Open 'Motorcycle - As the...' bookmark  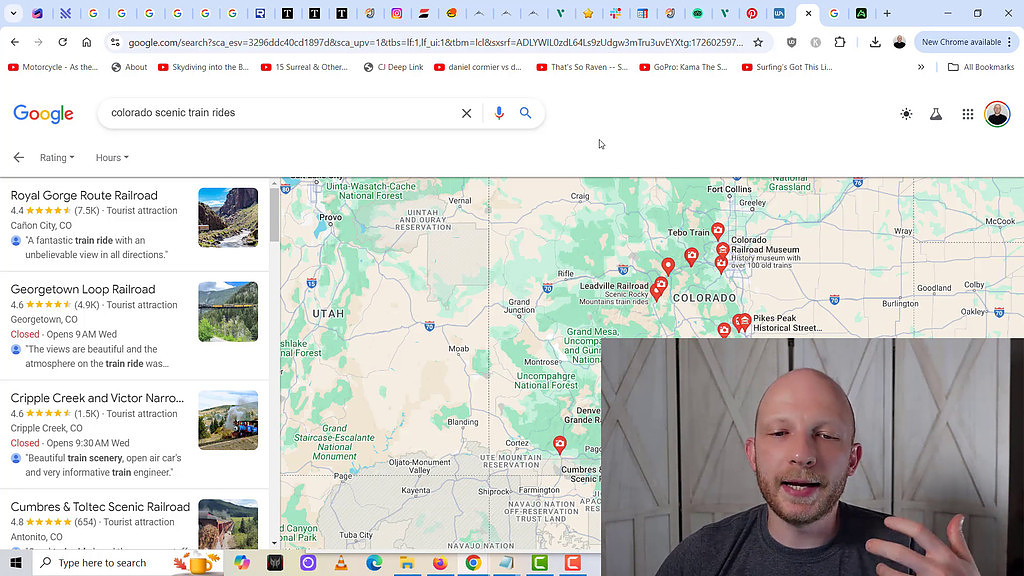click(x=53, y=67)
